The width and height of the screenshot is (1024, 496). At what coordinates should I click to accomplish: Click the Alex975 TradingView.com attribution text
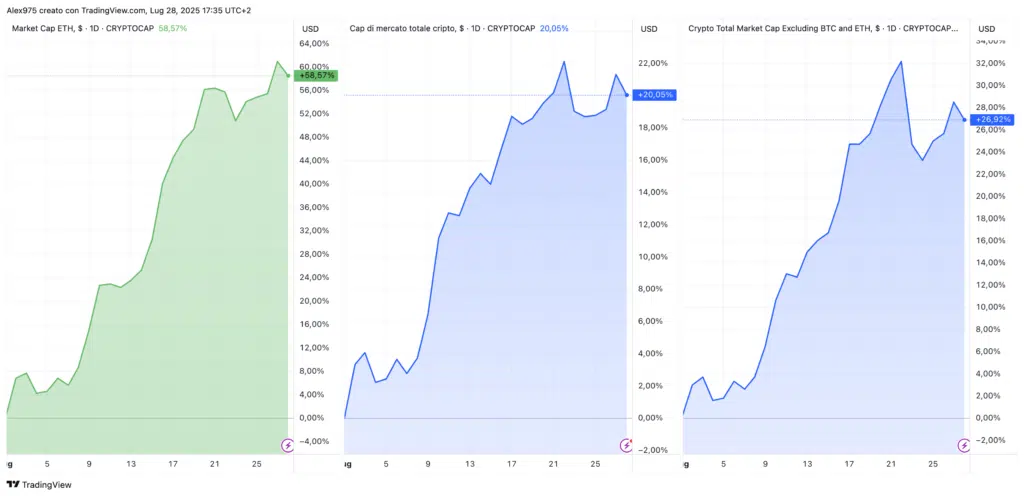coord(131,9)
